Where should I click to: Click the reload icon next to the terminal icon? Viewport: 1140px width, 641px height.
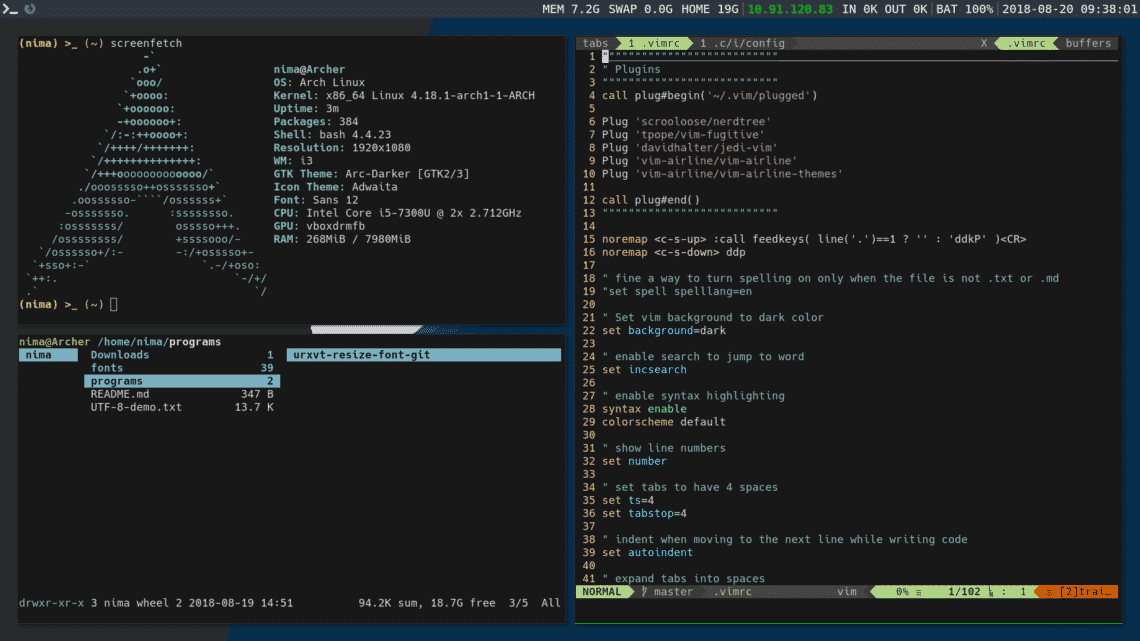coord(28,10)
